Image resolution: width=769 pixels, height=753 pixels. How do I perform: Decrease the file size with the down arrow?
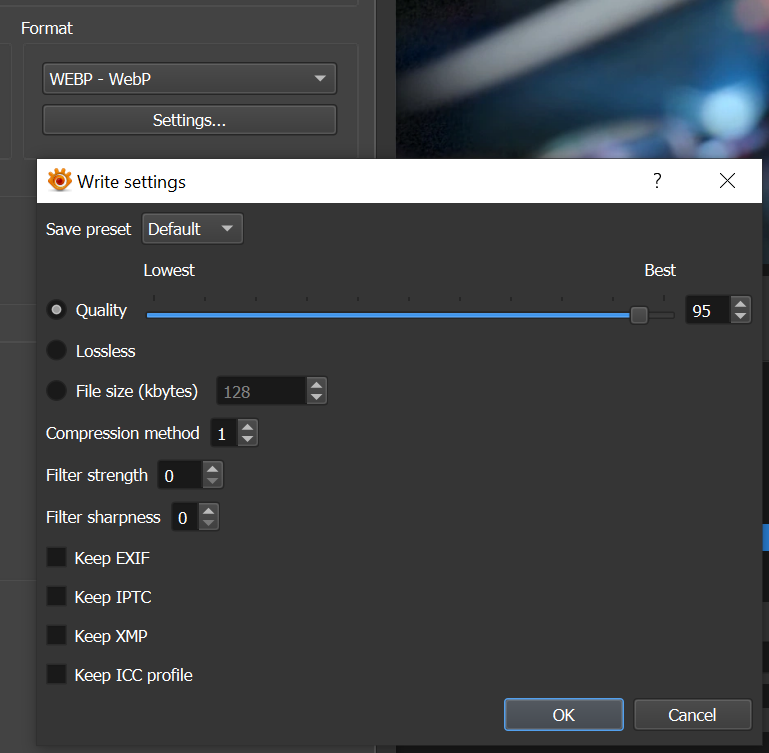316,397
